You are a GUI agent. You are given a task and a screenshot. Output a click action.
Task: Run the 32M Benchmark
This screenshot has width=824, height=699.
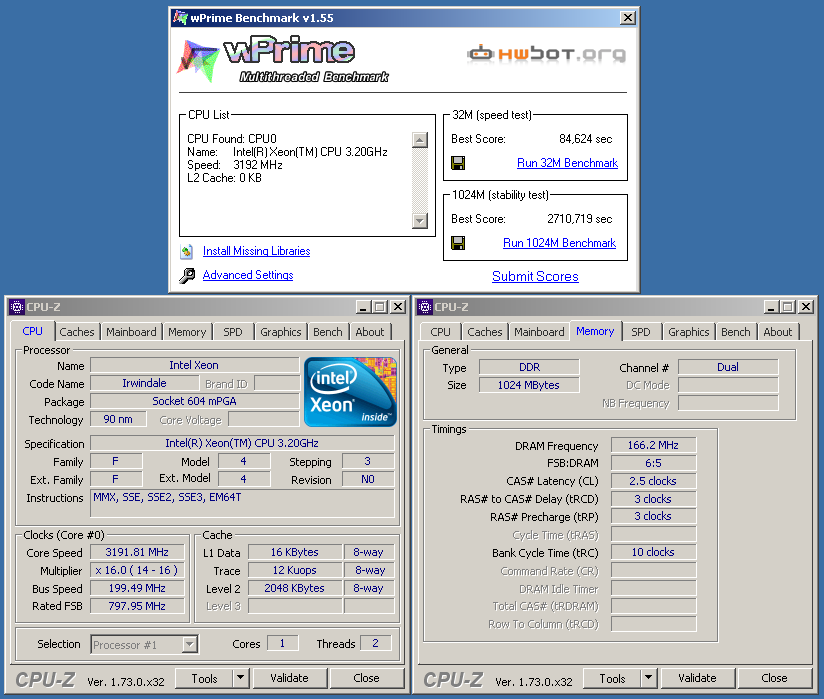pos(567,163)
